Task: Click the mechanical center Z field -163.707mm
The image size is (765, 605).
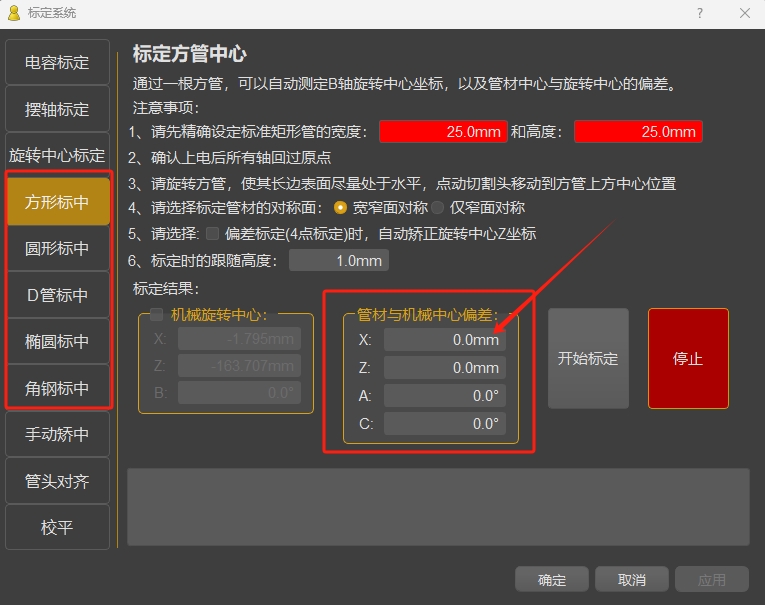Action: (x=239, y=366)
